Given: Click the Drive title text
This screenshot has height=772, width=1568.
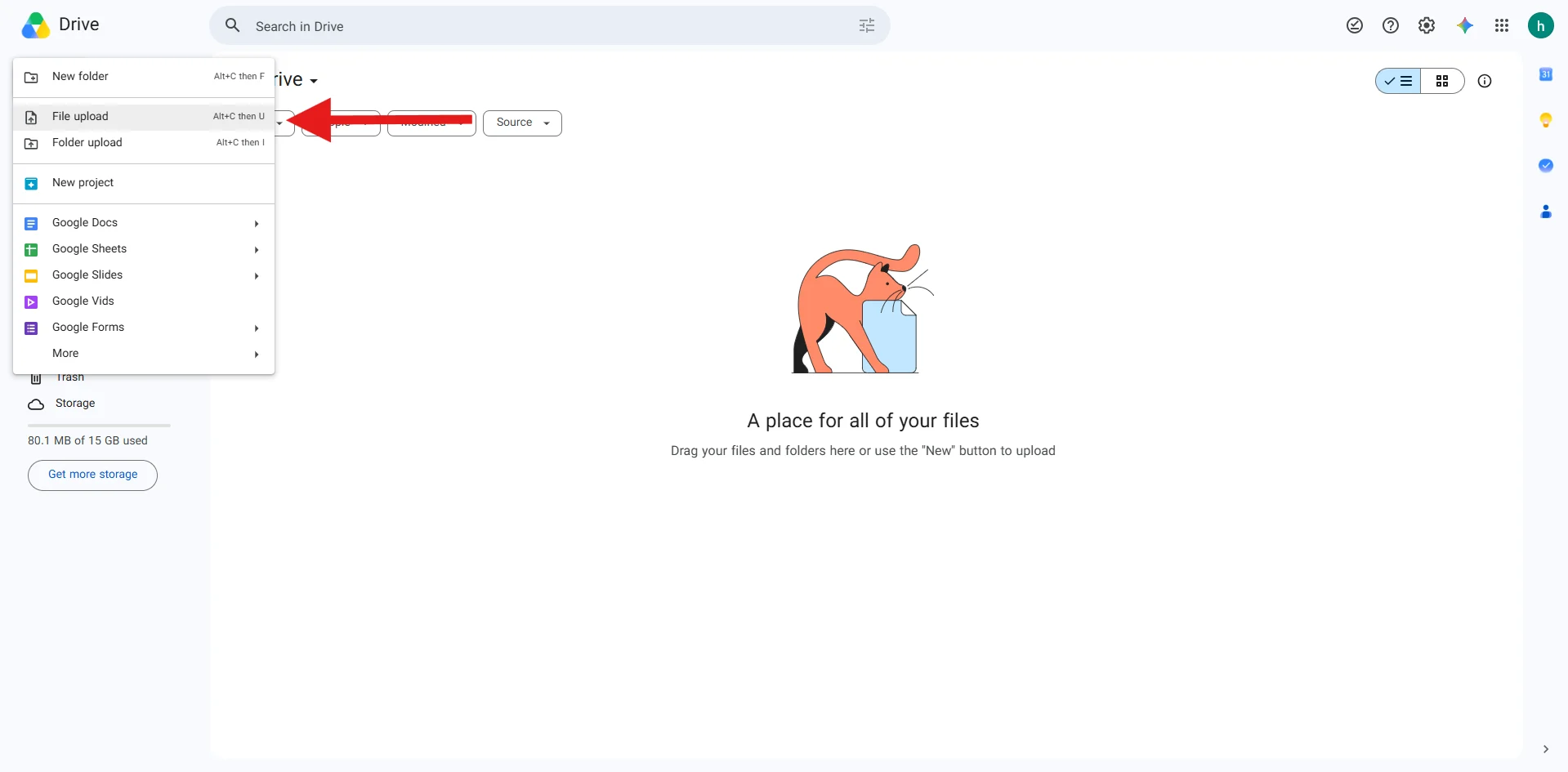Looking at the screenshot, I should click(x=79, y=25).
